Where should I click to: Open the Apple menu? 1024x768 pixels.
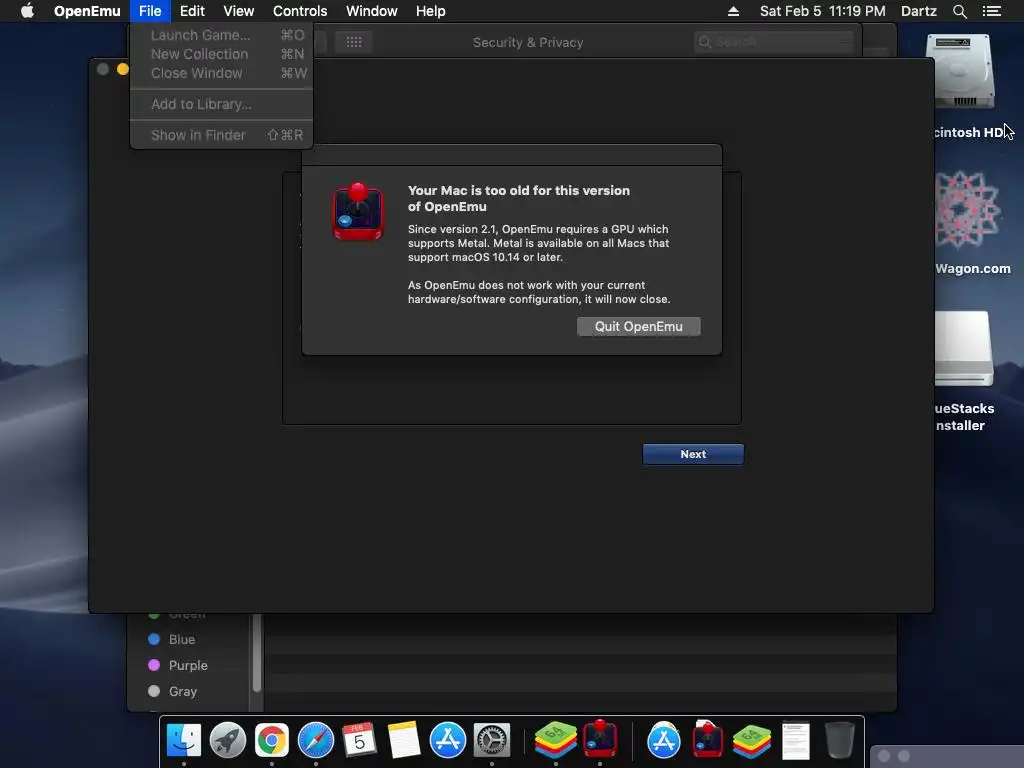(x=27, y=11)
